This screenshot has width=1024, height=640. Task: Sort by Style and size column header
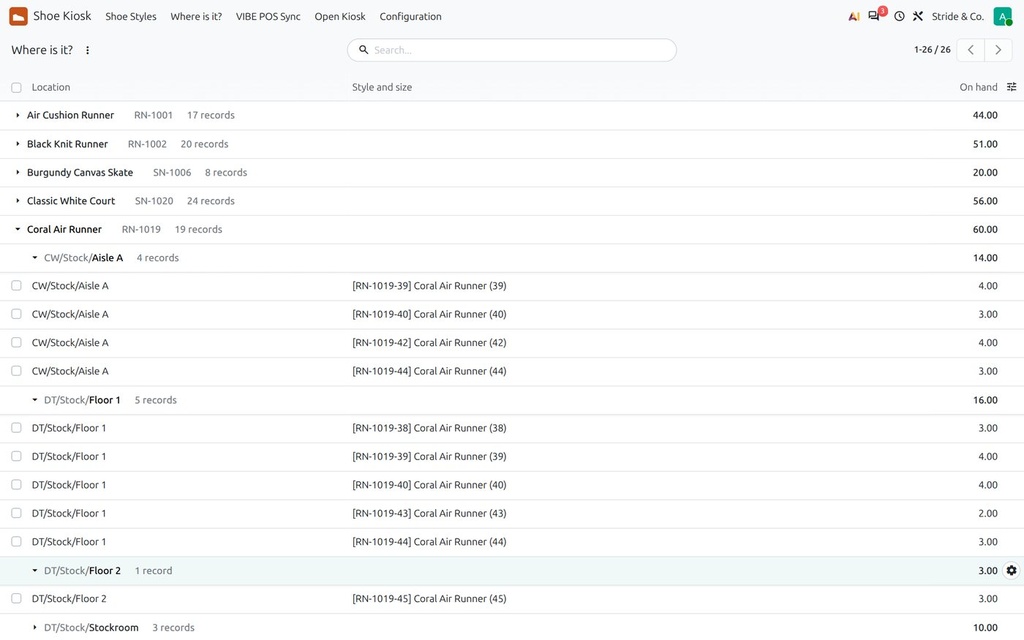382,88
